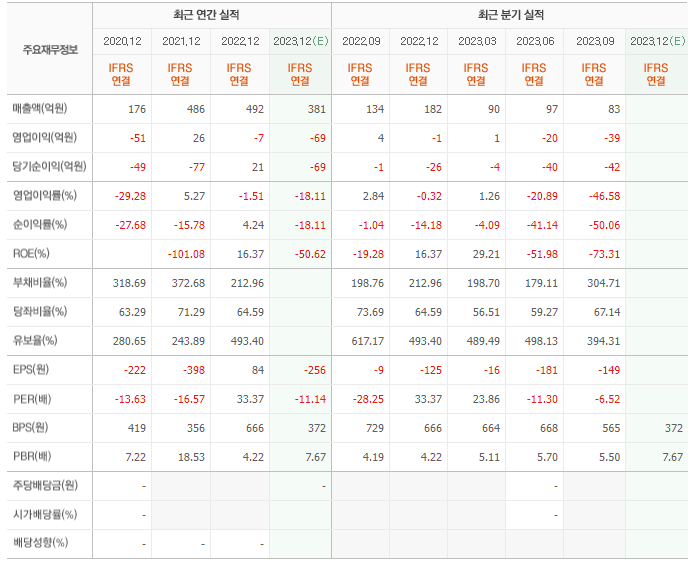Click the net income value -77
698x562 pixels.
(x=196, y=167)
